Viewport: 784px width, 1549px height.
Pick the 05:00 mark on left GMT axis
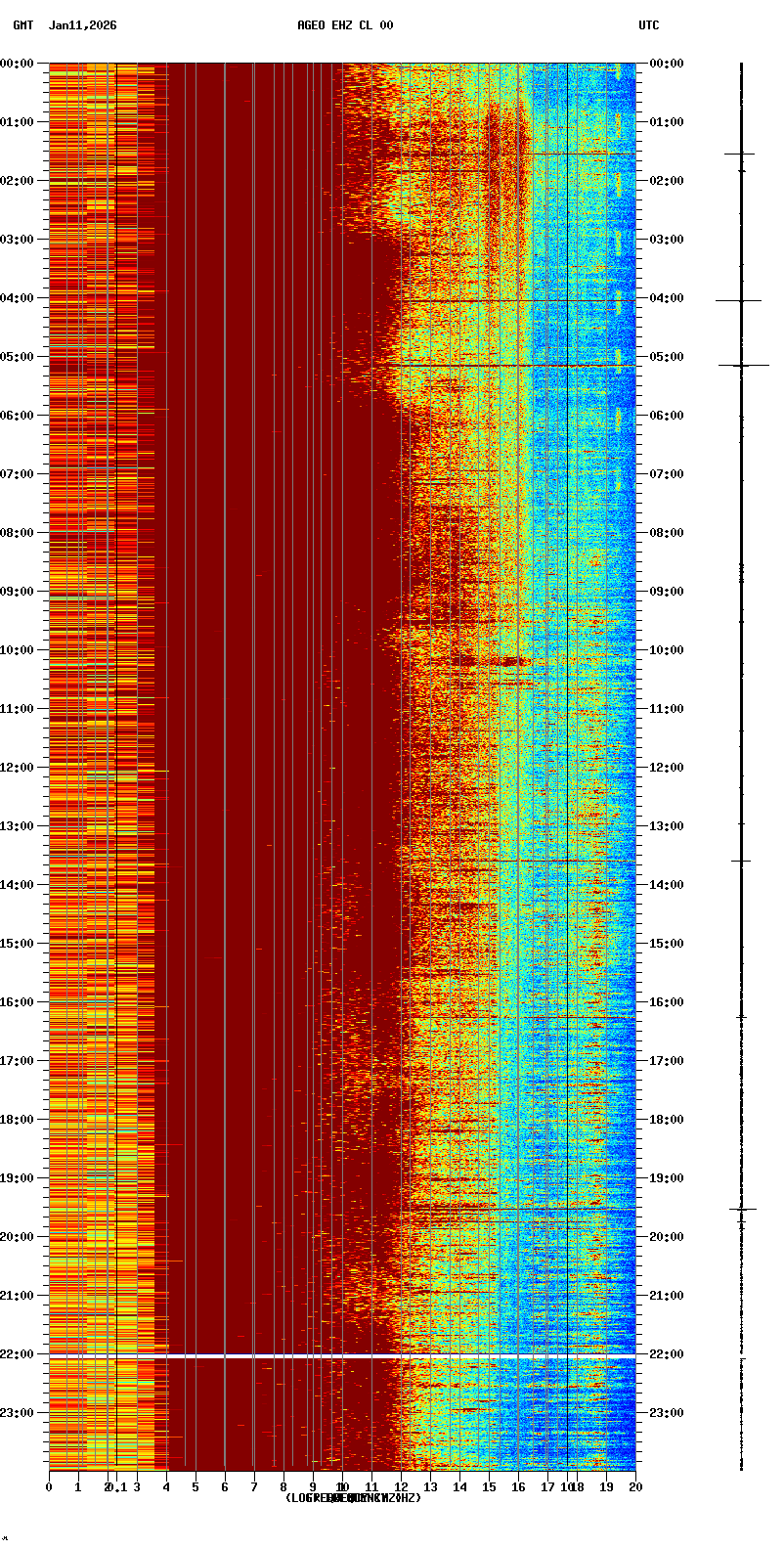point(18,357)
